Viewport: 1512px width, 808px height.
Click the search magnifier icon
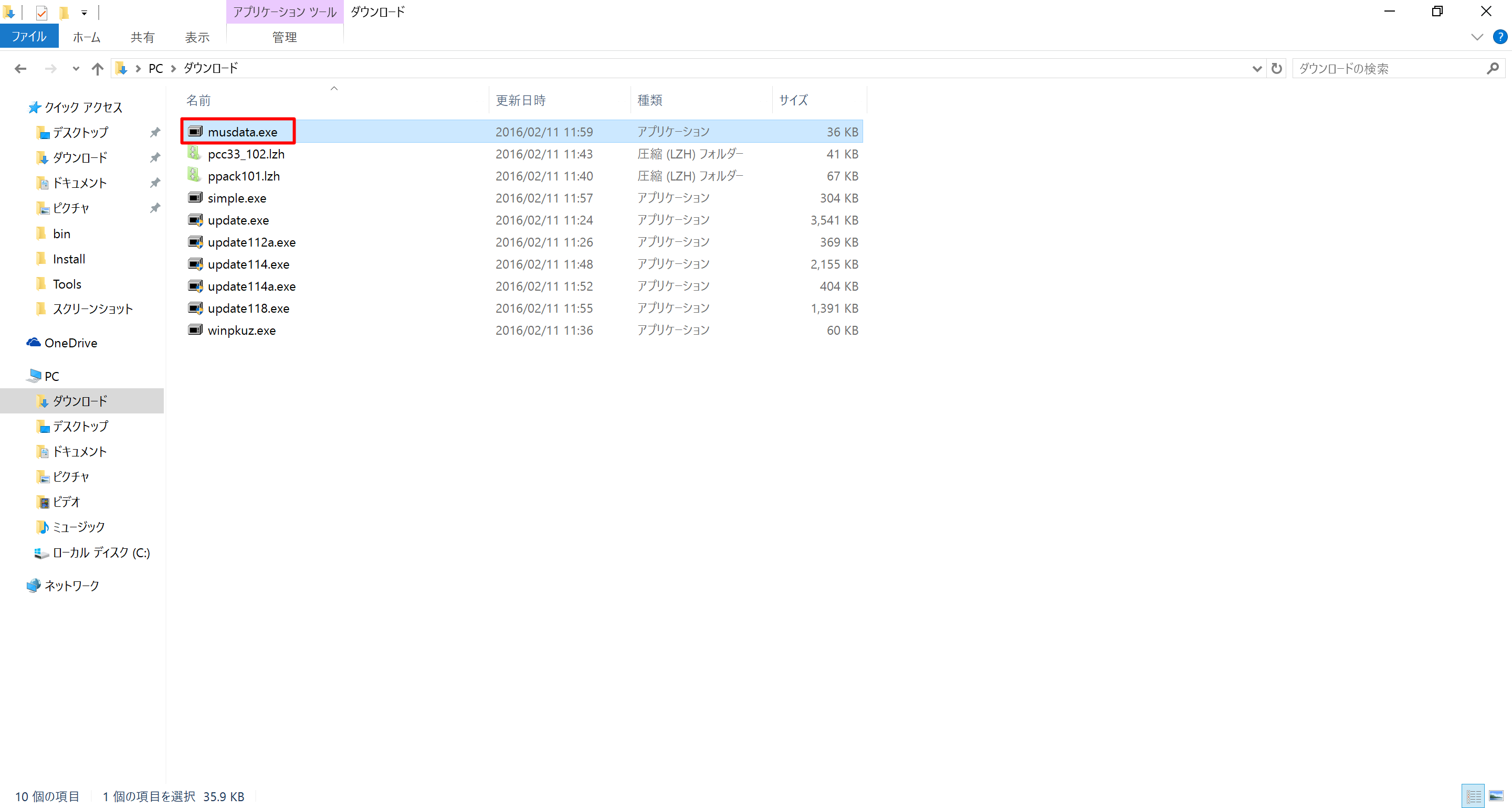[1493, 69]
